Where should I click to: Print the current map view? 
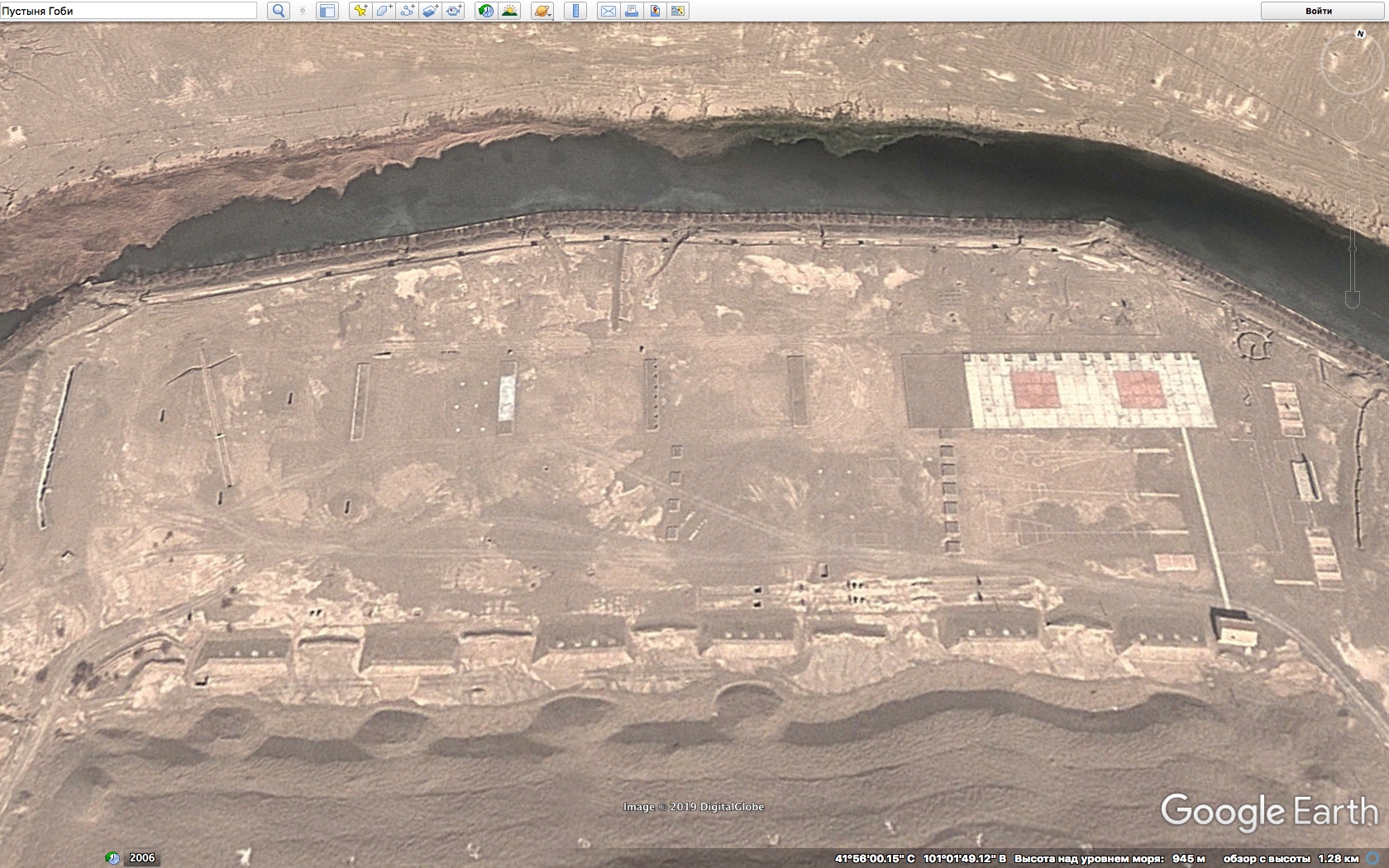click(631, 11)
